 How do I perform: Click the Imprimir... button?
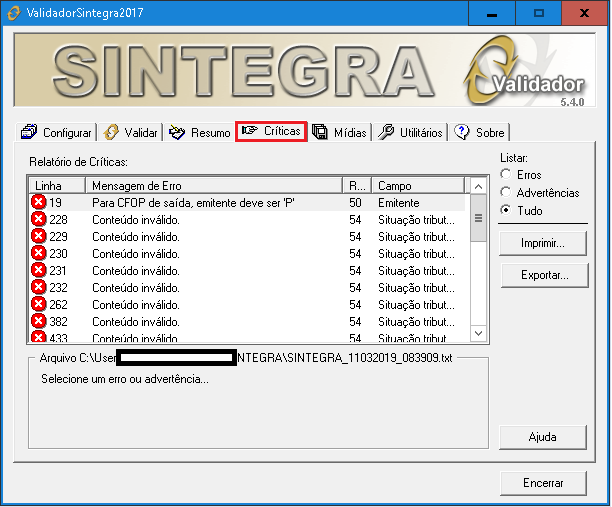(543, 244)
